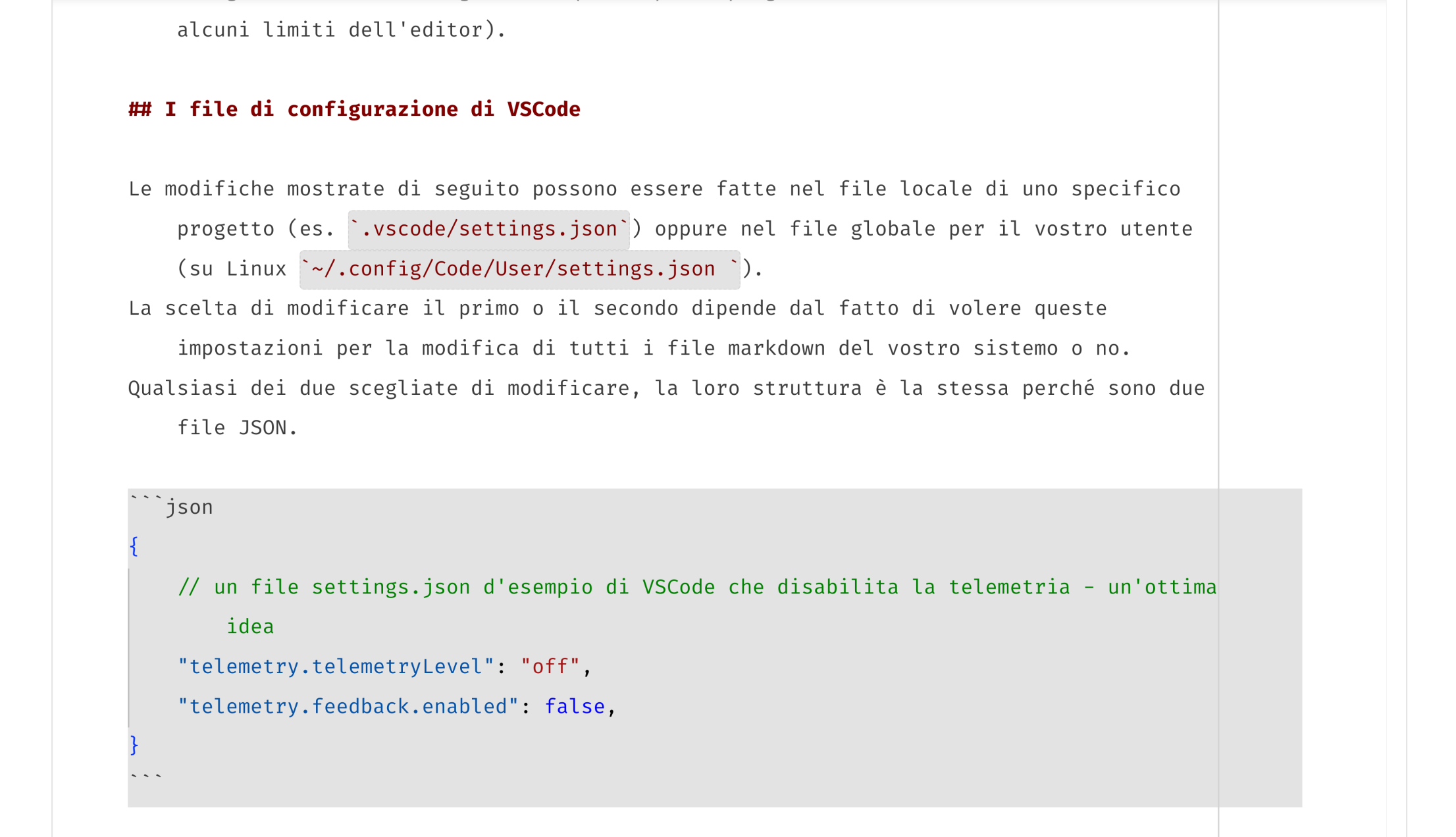Image resolution: width=1456 pixels, height=837 pixels.
Task: Click the text "(su Linux"
Action: [x=232, y=269]
